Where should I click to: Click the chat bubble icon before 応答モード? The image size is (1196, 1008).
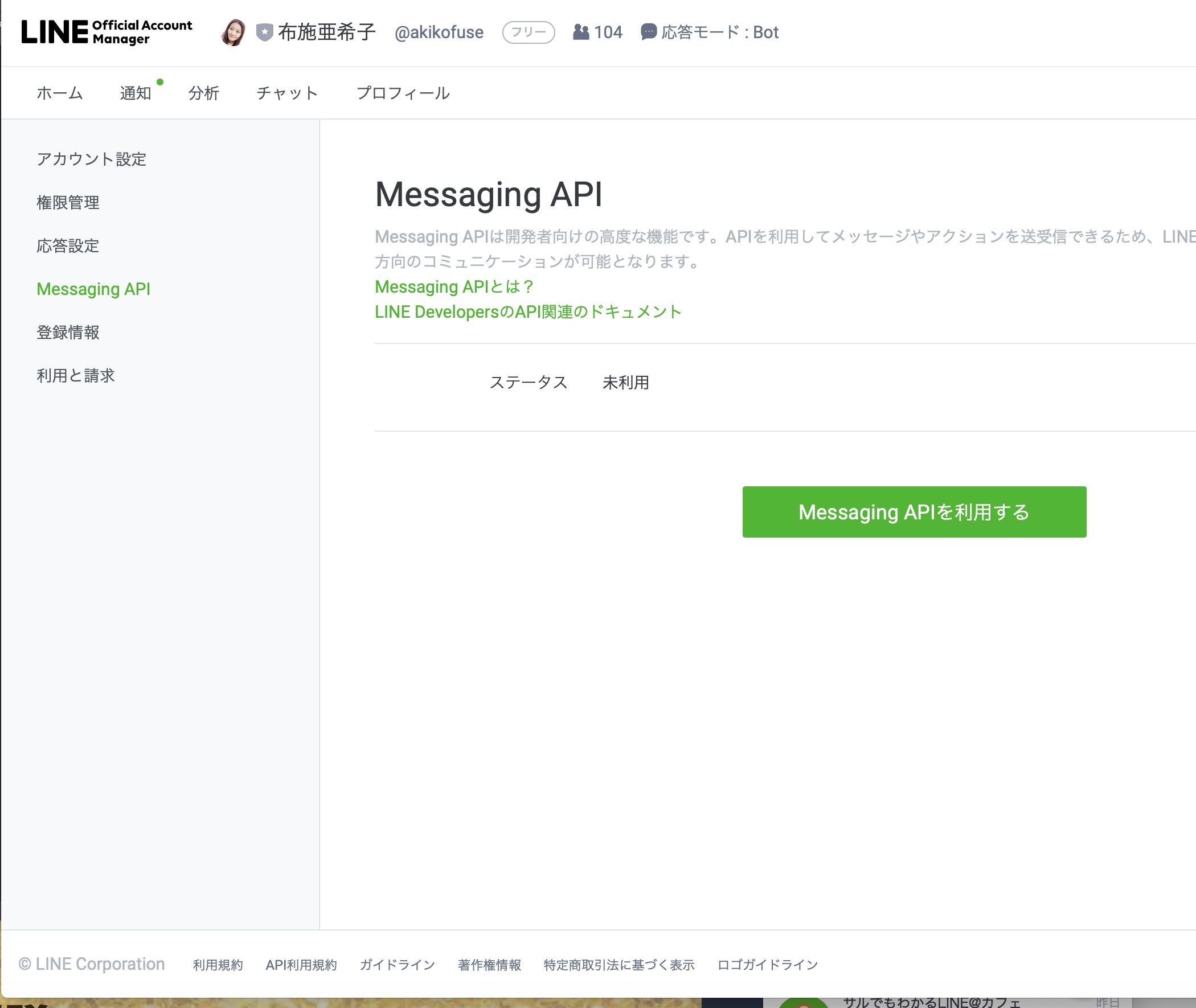[x=649, y=32]
